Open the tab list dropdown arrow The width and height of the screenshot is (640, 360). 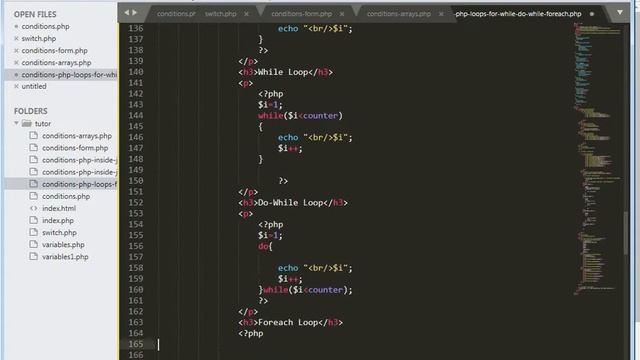620,13
